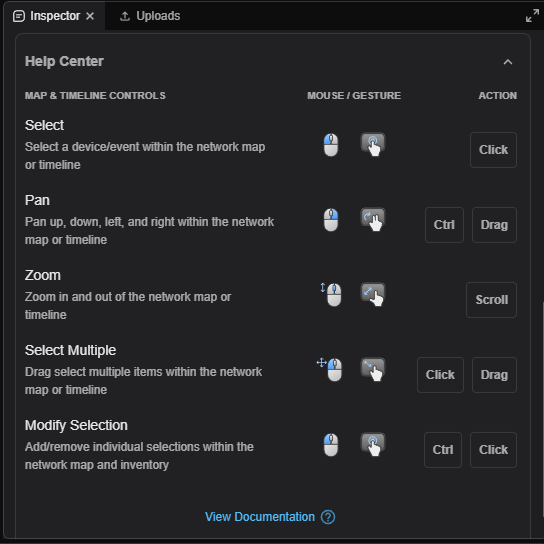Viewport: 544px width, 544px height.
Task: Click the documentation help question mark icon
Action: click(328, 517)
